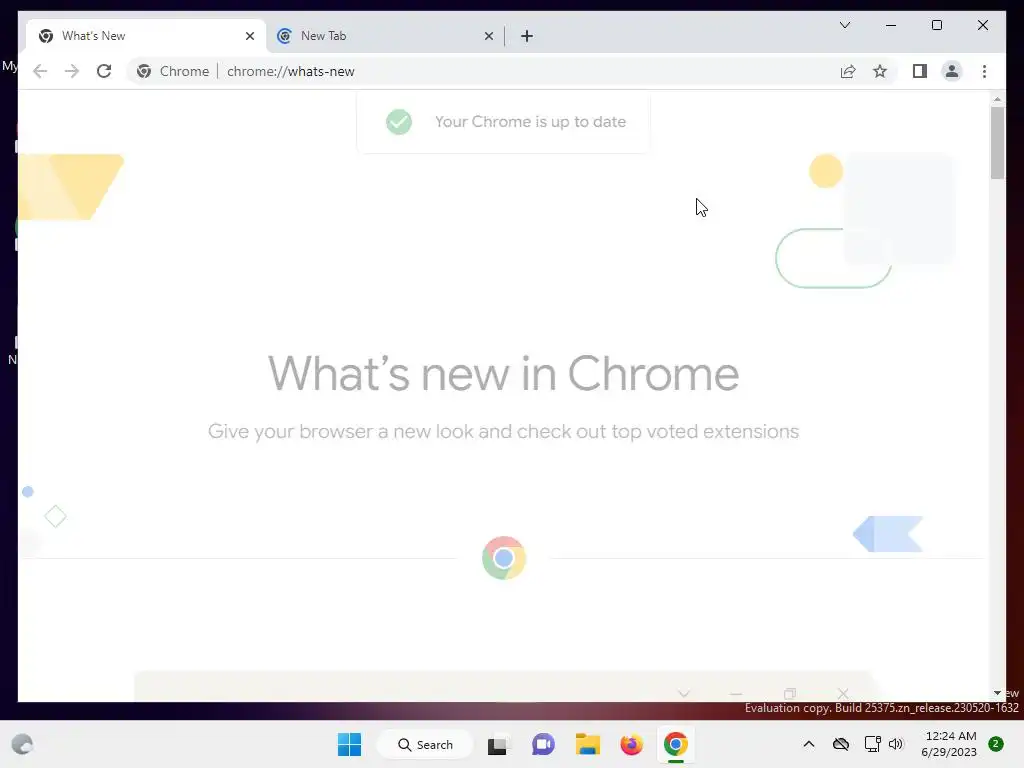Click the scrollbar down arrow
The width and height of the screenshot is (1024, 768).
(x=997, y=693)
